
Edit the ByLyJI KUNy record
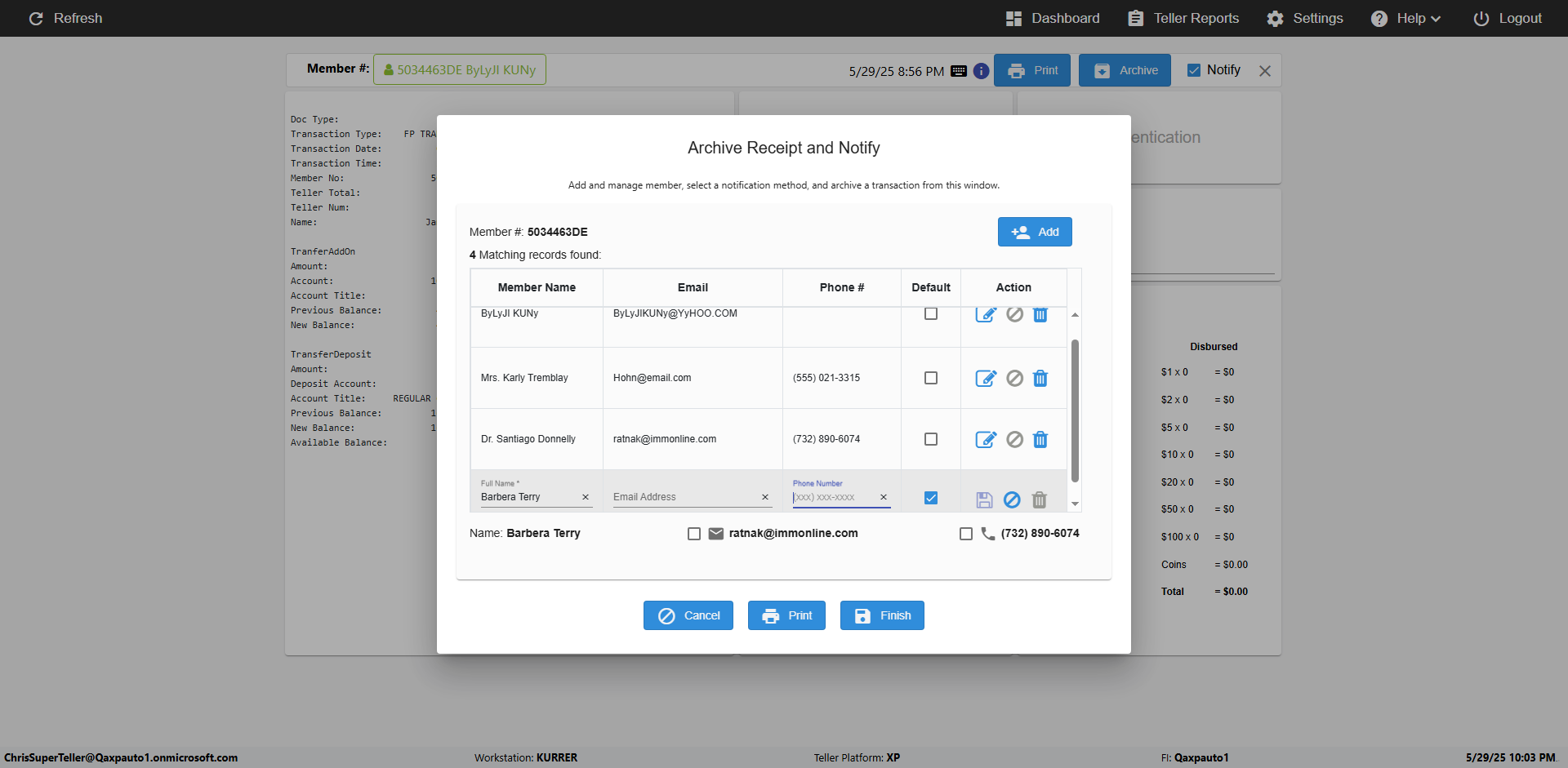[986, 315]
